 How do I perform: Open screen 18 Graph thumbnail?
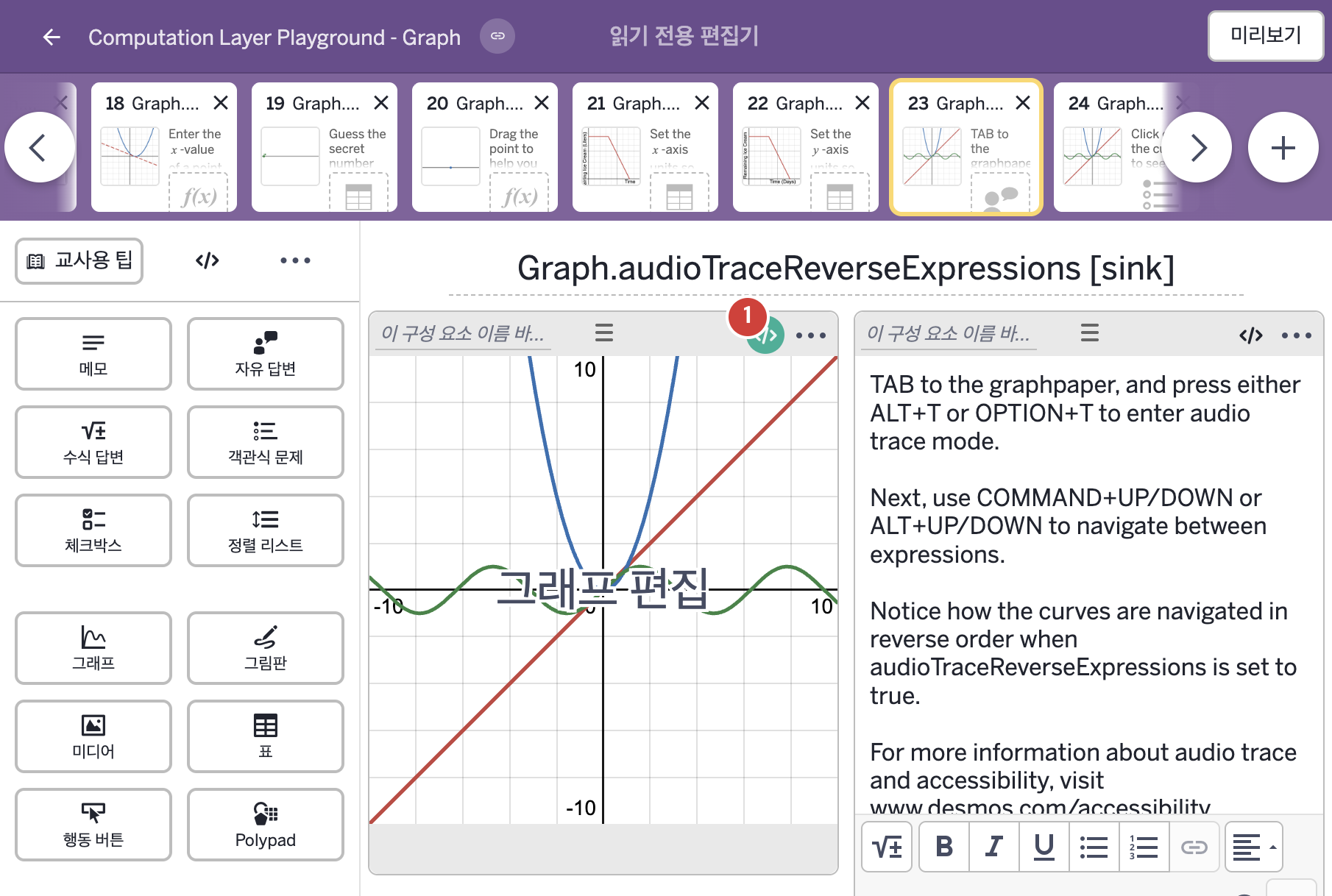pos(163,147)
